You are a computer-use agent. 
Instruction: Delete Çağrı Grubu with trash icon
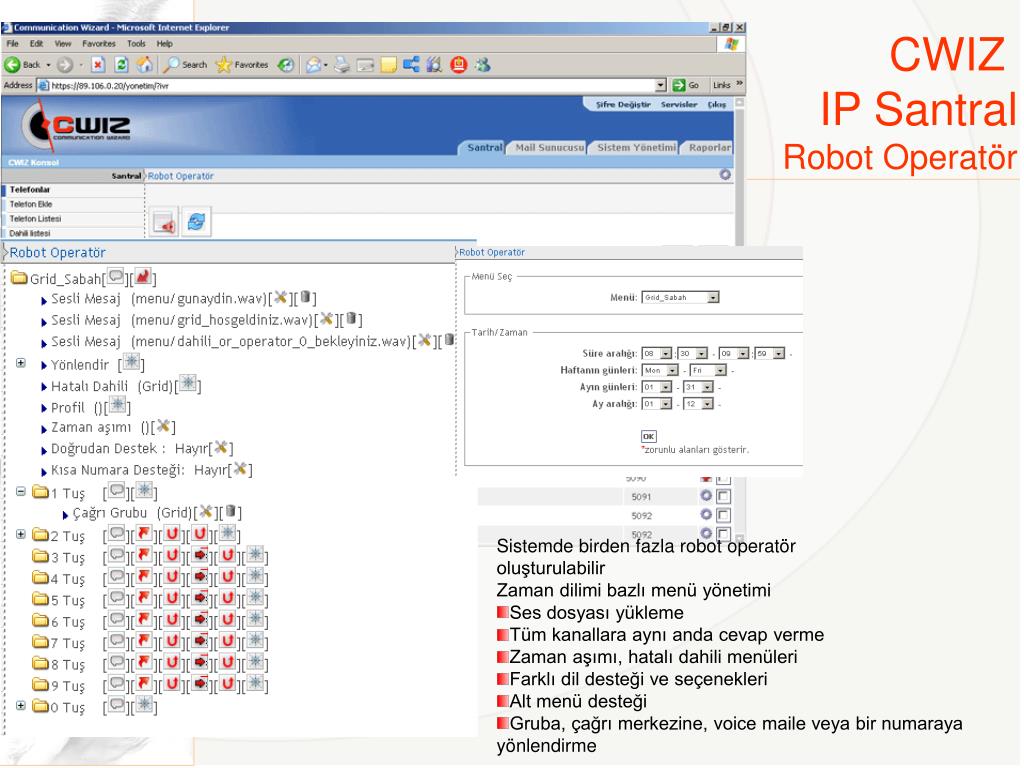(231, 511)
